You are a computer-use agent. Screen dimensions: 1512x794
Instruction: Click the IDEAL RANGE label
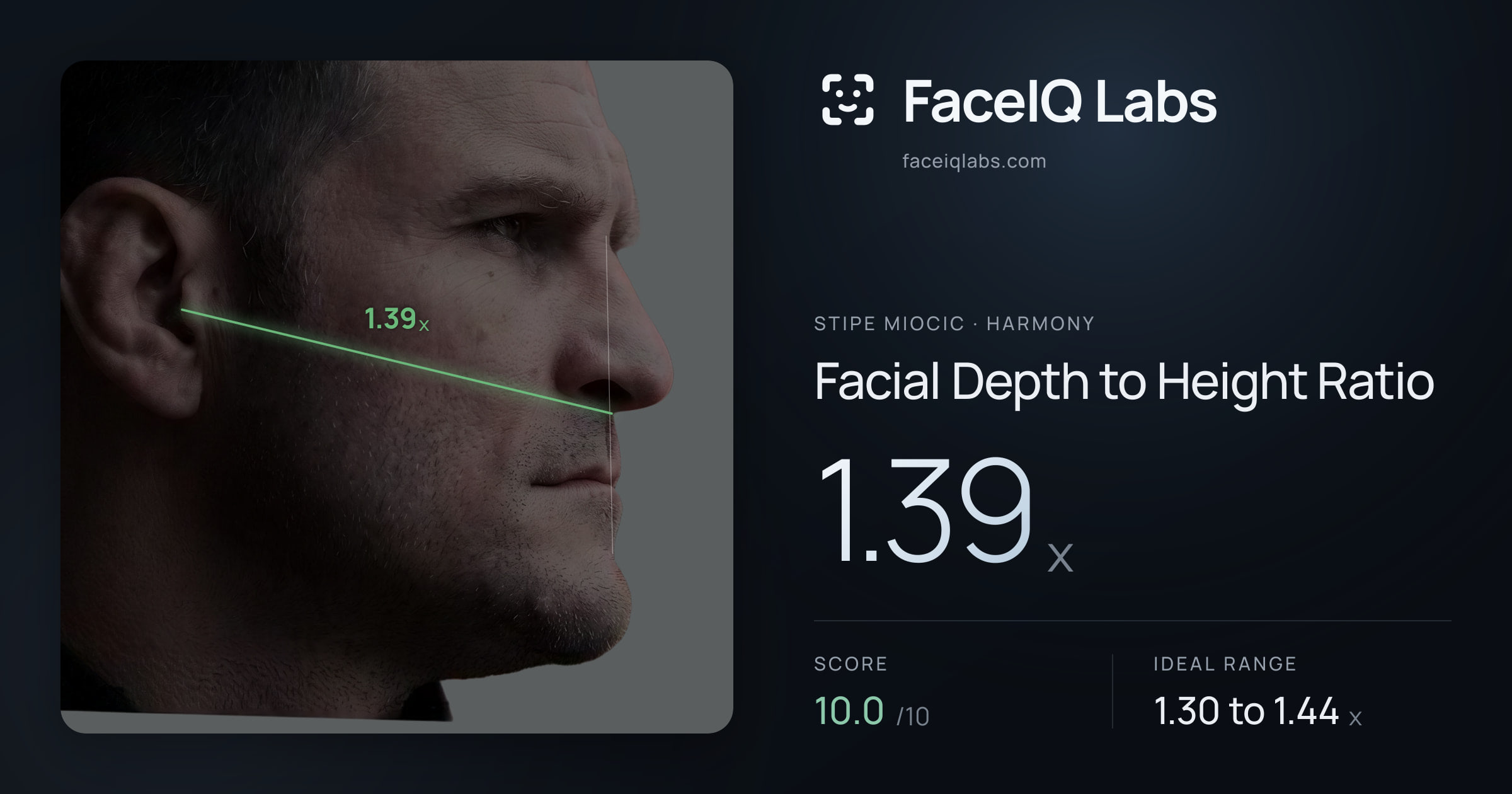1224,664
